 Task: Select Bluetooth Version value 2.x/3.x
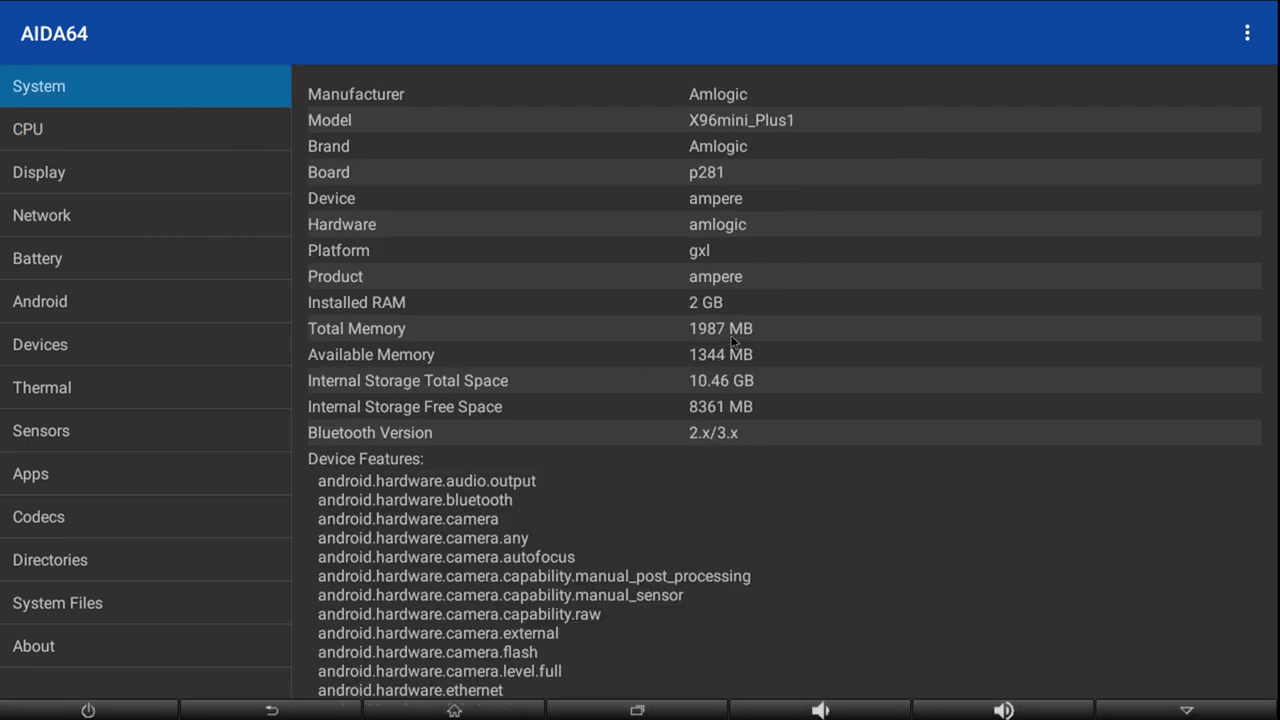tap(713, 432)
